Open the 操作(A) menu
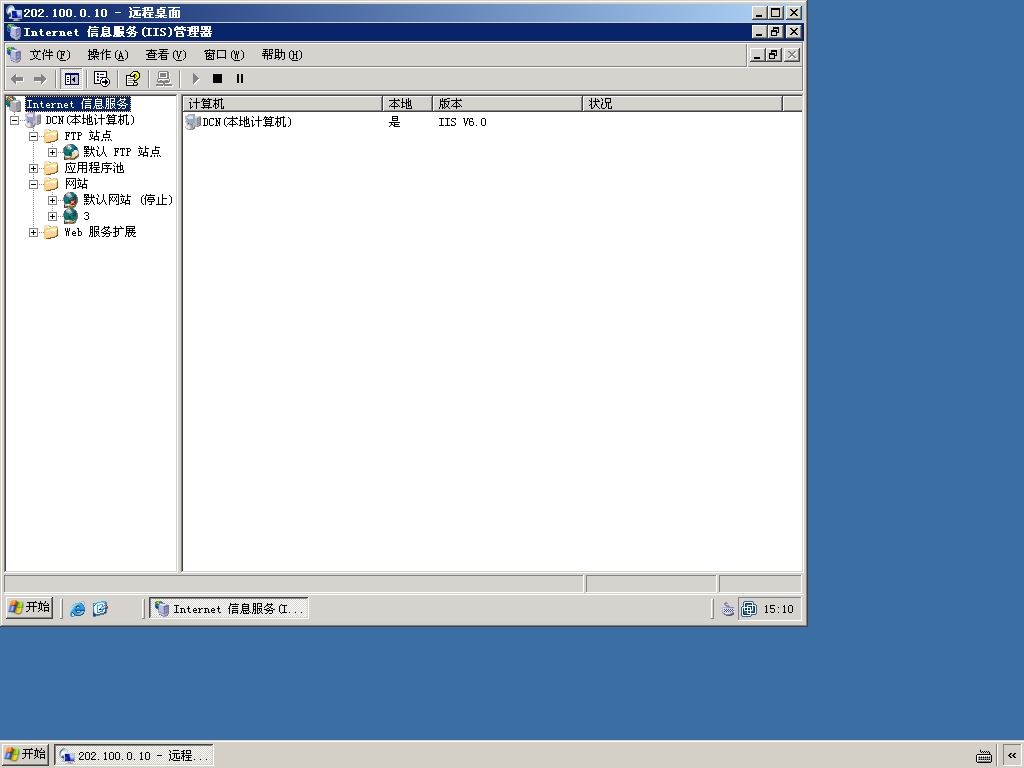Viewport: 1024px width, 768px height. point(108,55)
